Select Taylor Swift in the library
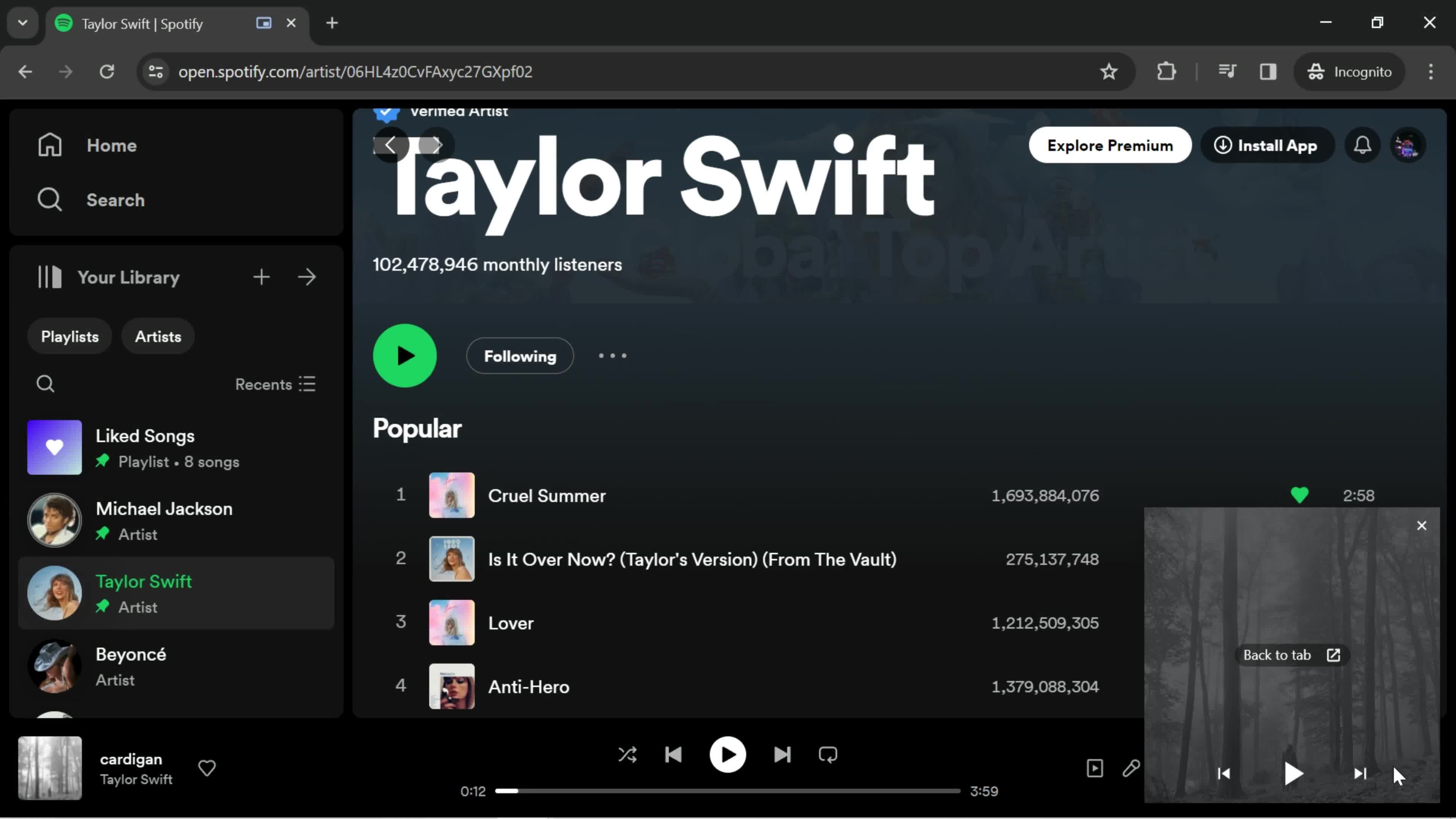Image resolution: width=1456 pixels, height=819 pixels. (176, 593)
